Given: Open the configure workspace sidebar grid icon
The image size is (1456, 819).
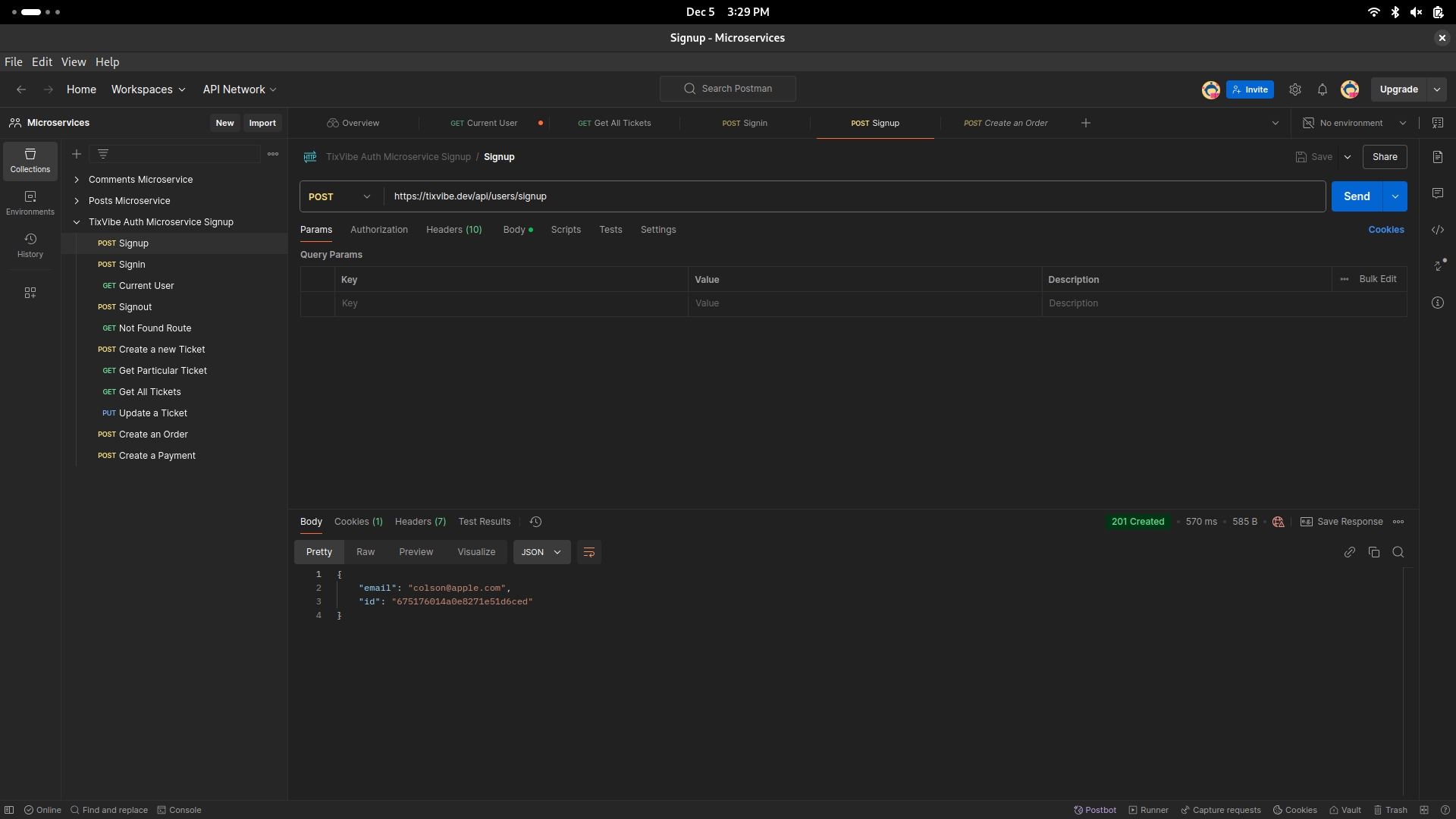Looking at the screenshot, I should click(x=30, y=293).
